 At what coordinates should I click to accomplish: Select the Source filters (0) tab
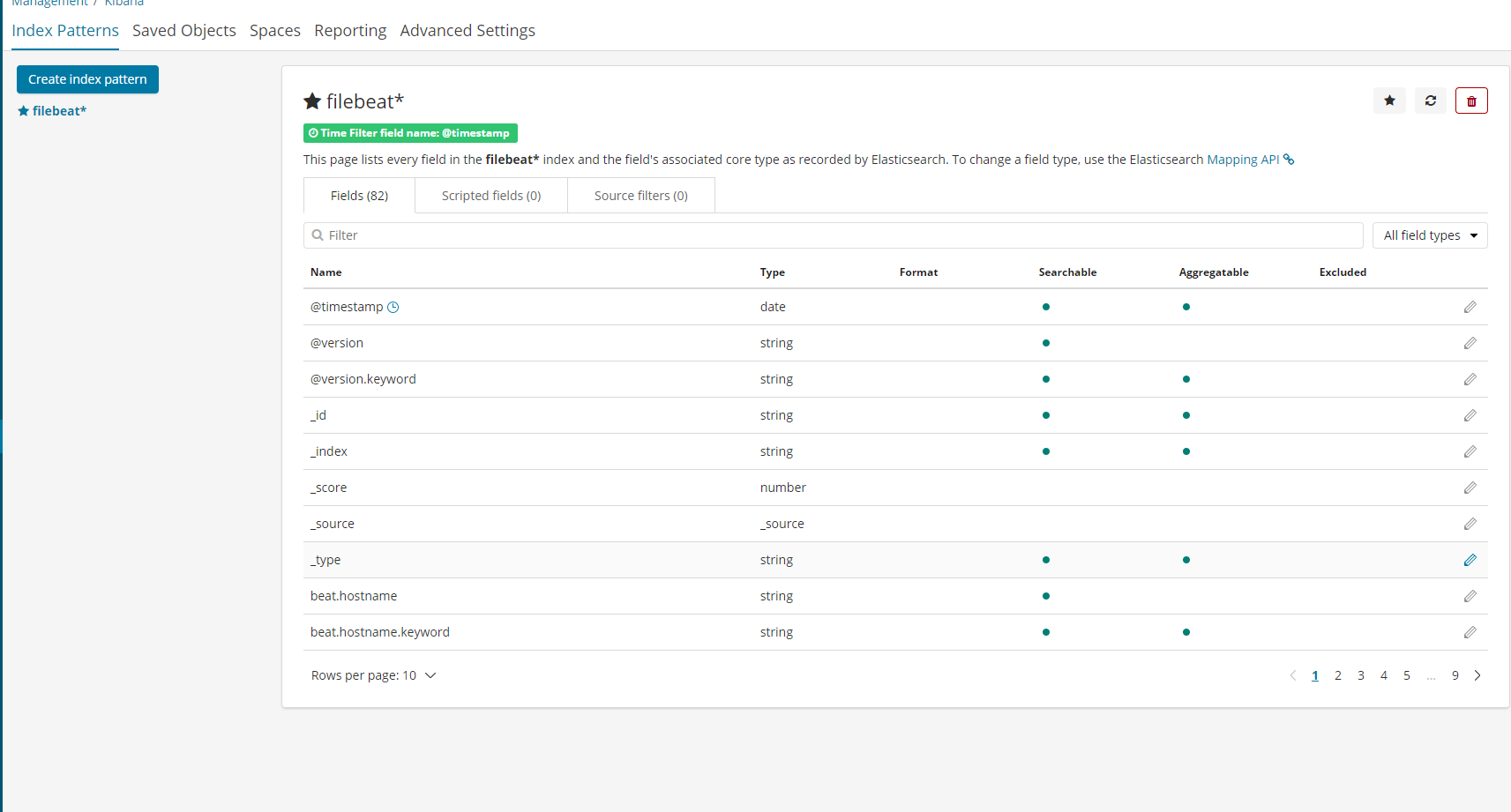coord(641,196)
